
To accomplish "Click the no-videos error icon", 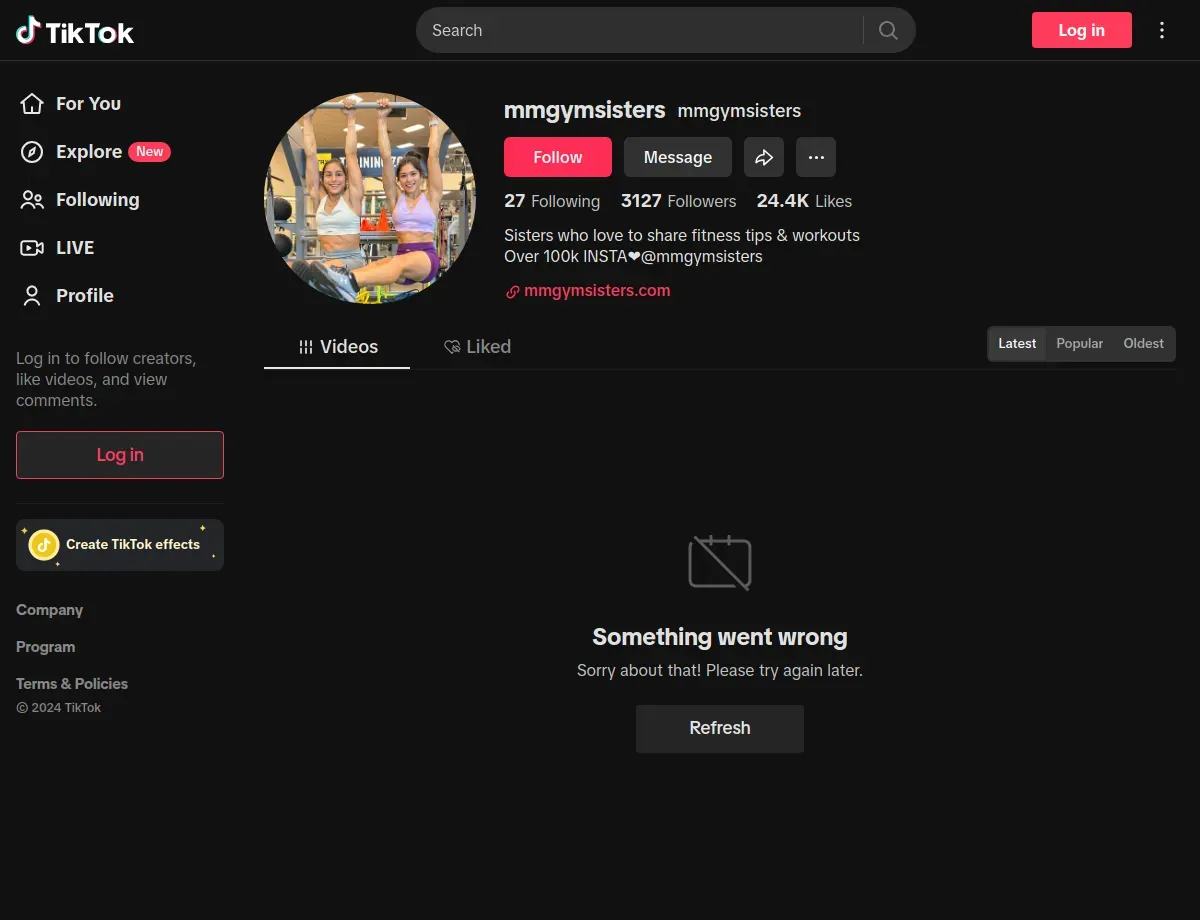I will point(720,562).
